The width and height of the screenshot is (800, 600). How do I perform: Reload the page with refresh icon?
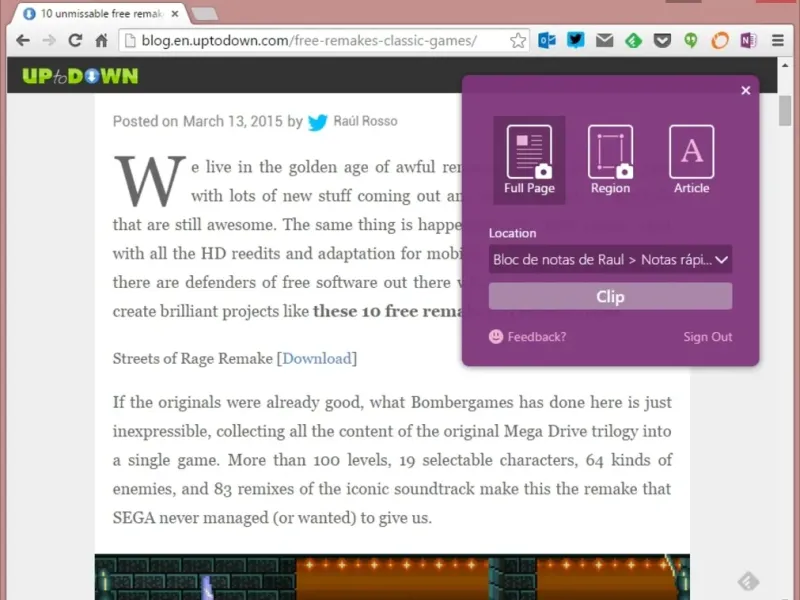[x=76, y=40]
